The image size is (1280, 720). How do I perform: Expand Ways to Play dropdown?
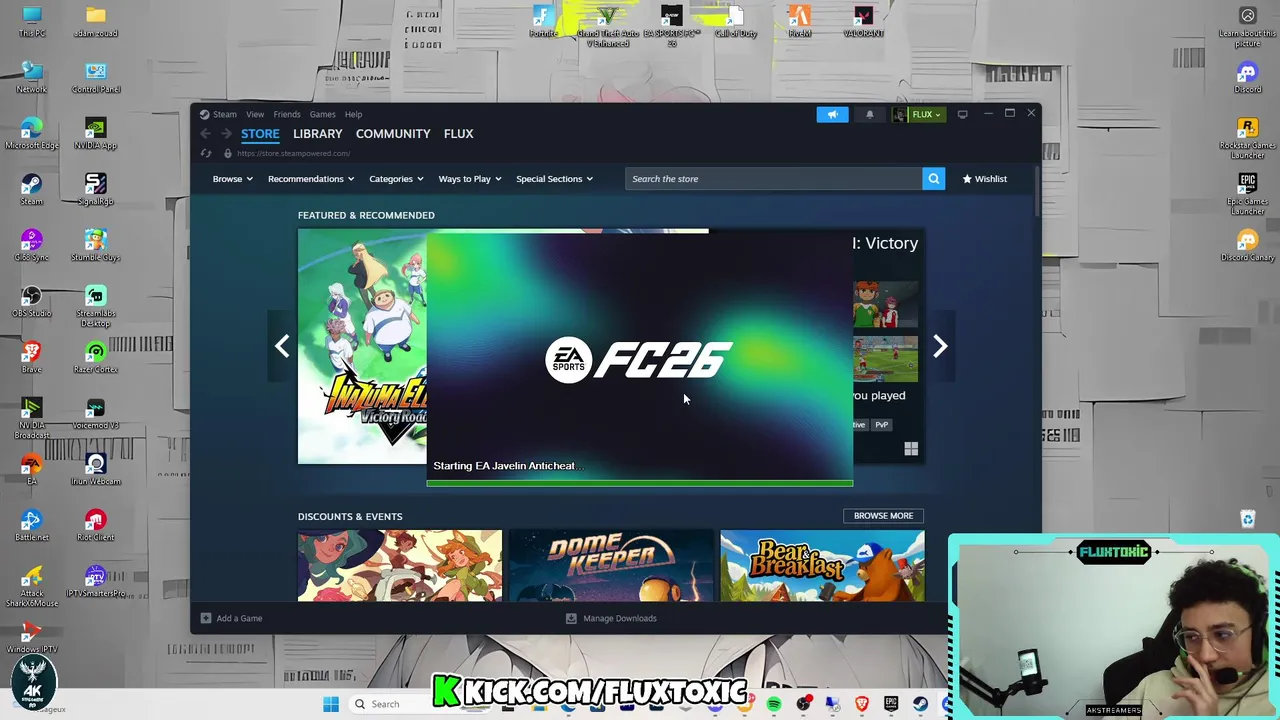click(469, 179)
